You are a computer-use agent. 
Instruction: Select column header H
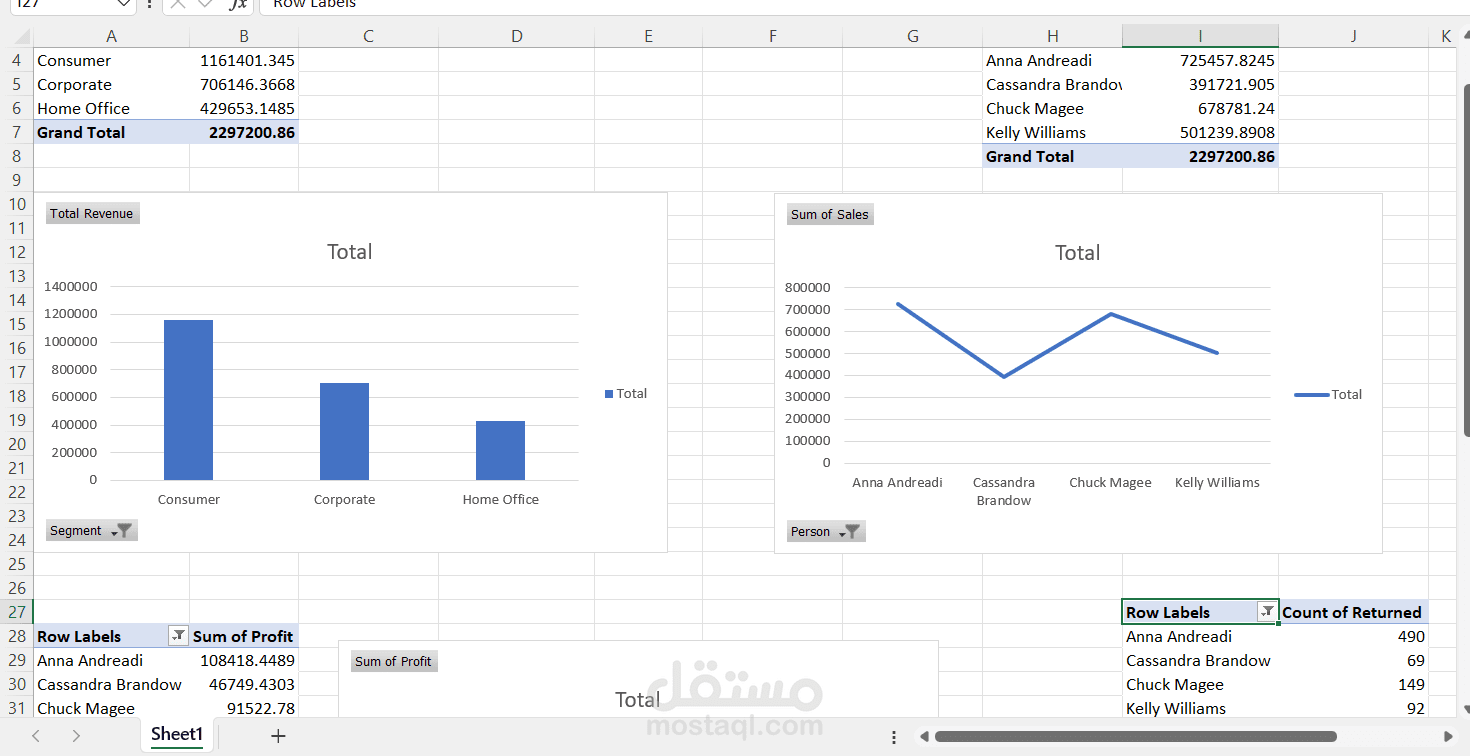coord(1052,35)
